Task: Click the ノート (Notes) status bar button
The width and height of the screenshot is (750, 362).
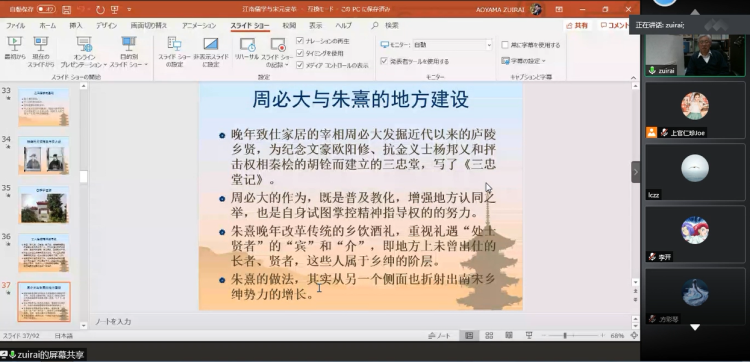Action: click(x=440, y=336)
